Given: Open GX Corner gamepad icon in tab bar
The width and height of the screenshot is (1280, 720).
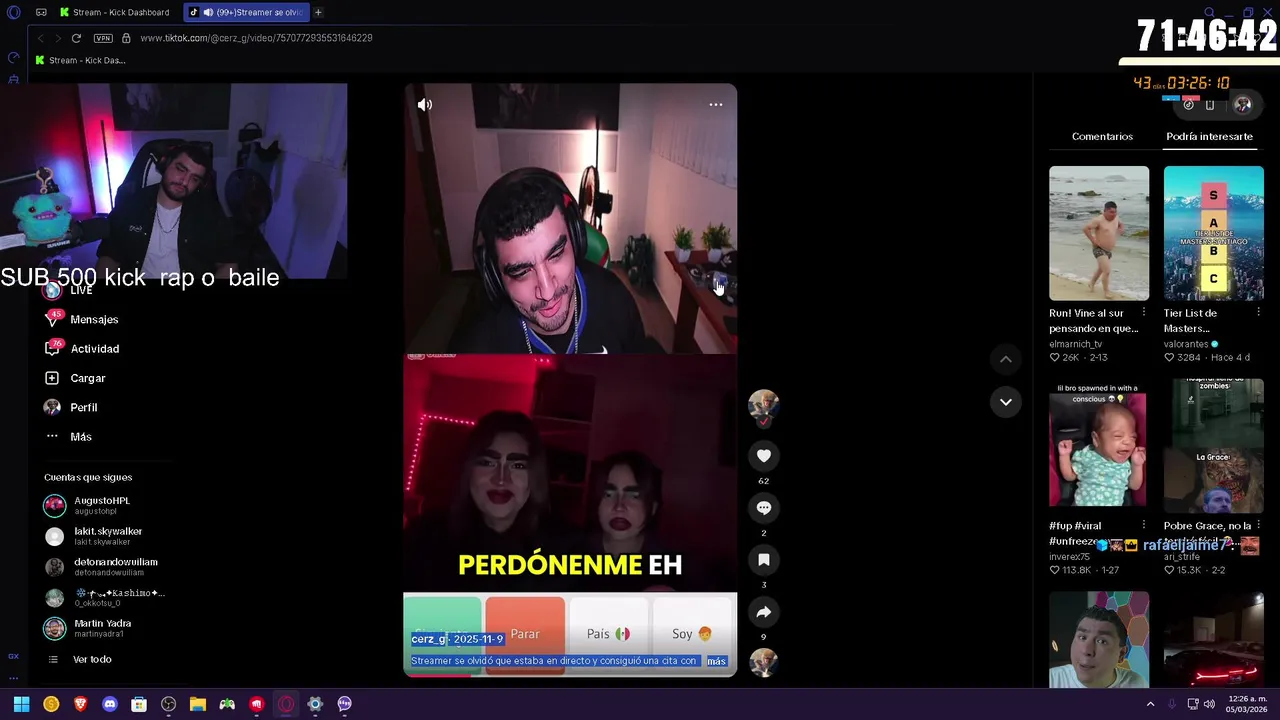Looking at the screenshot, I should [41, 12].
